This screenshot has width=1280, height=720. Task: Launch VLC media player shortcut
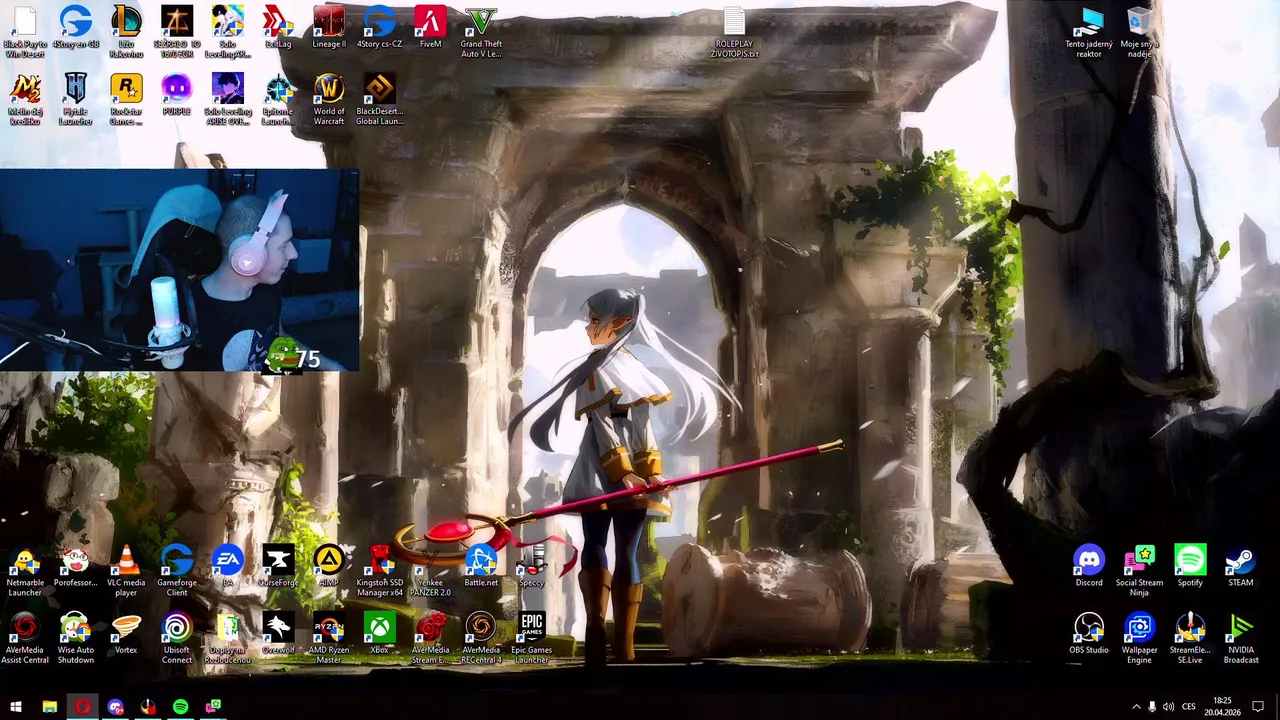pyautogui.click(x=126, y=570)
